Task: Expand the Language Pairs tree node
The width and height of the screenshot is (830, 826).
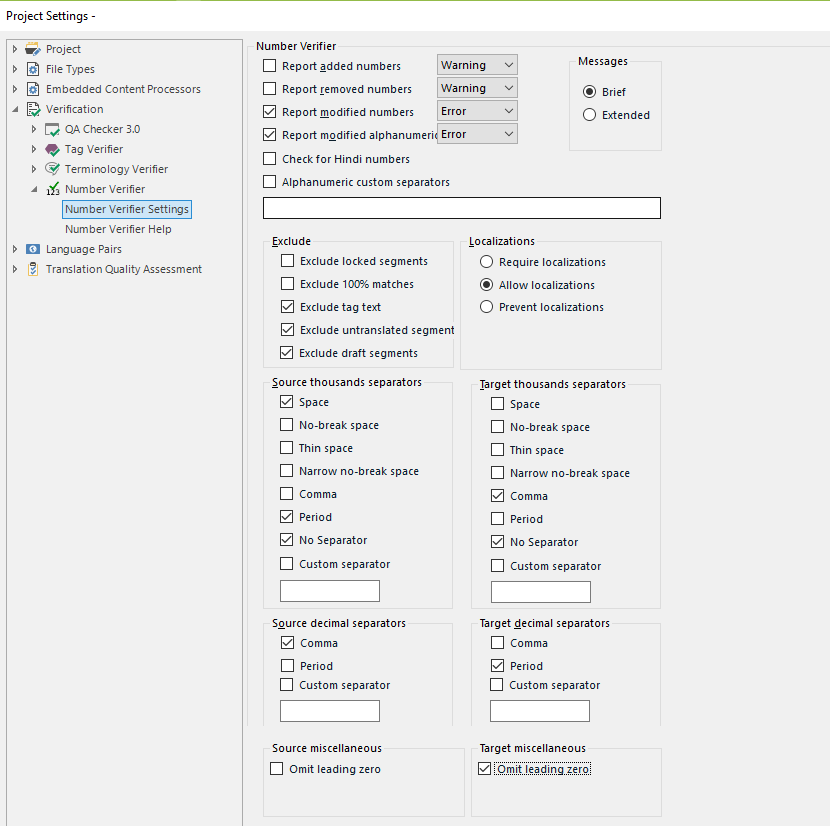Action: click(x=15, y=249)
